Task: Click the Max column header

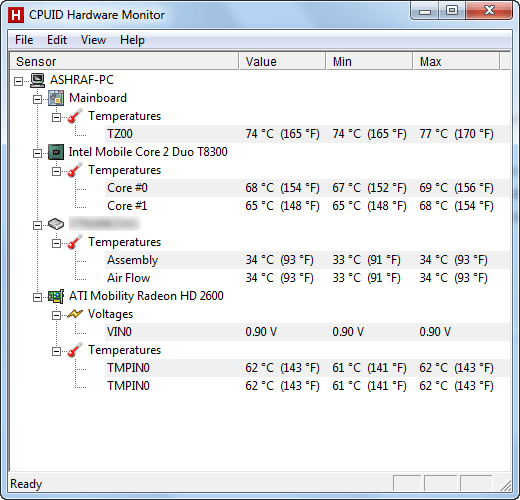Action: point(456,61)
